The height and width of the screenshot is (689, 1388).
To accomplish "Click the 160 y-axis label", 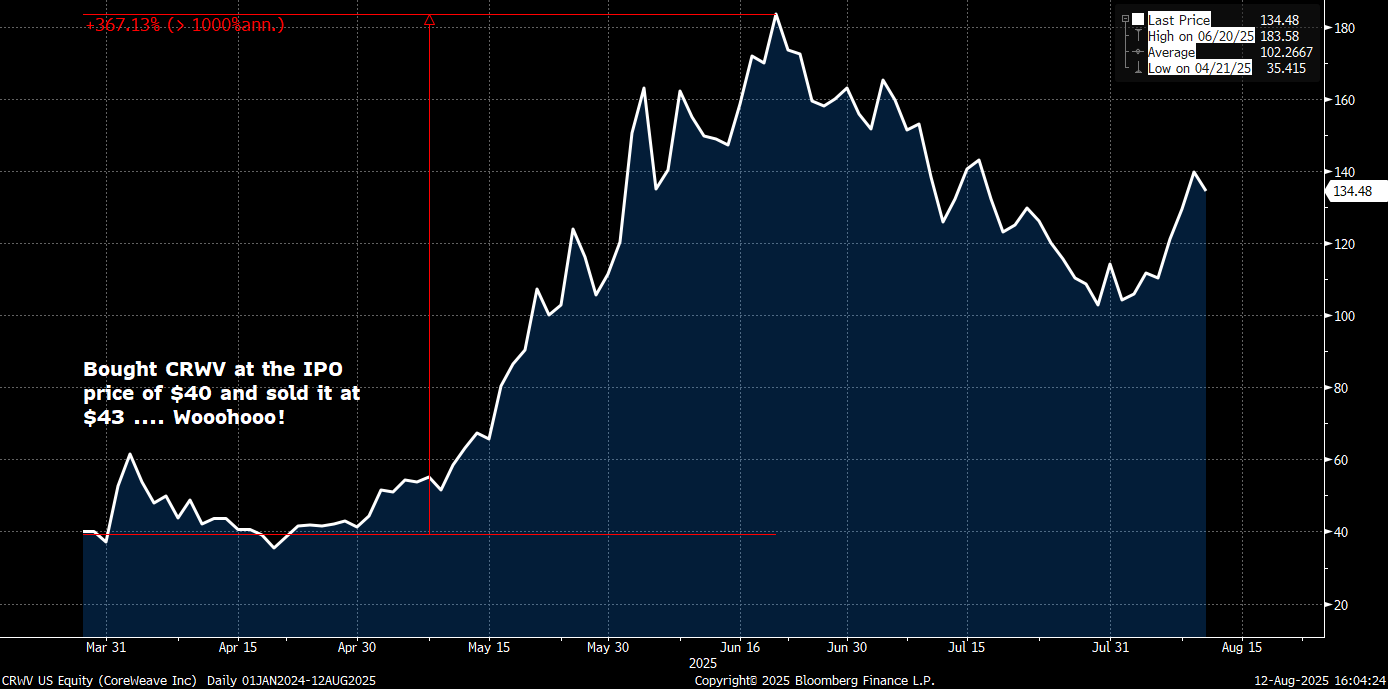I will point(1345,100).
